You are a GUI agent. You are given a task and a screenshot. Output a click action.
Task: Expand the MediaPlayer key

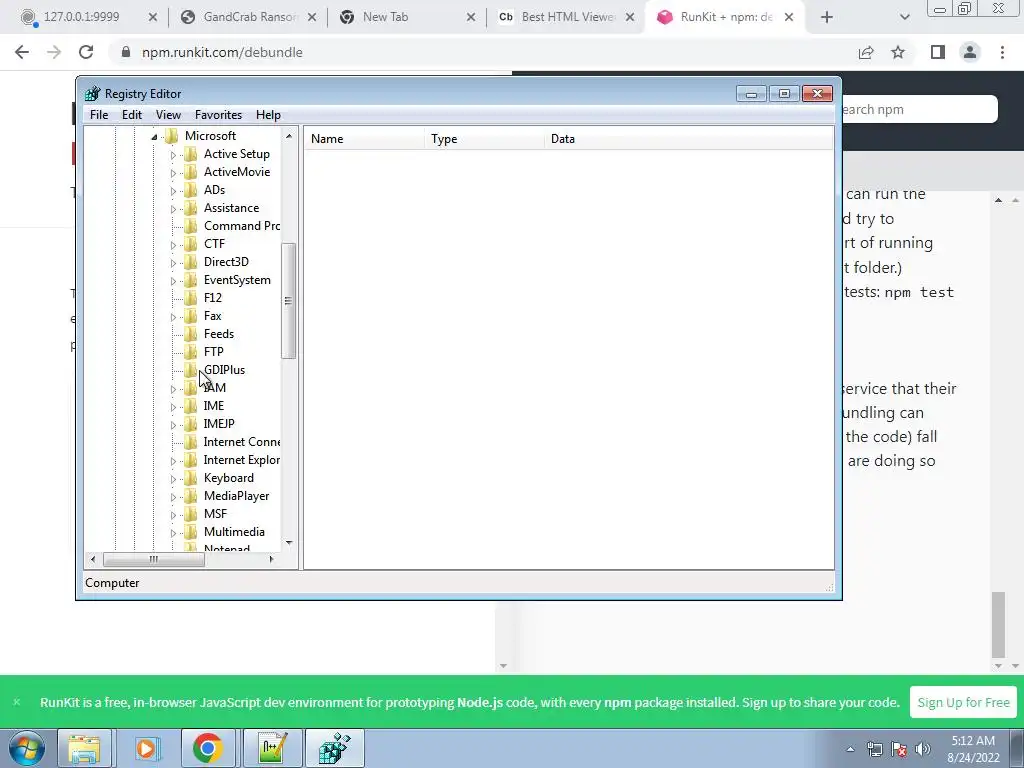click(x=173, y=497)
